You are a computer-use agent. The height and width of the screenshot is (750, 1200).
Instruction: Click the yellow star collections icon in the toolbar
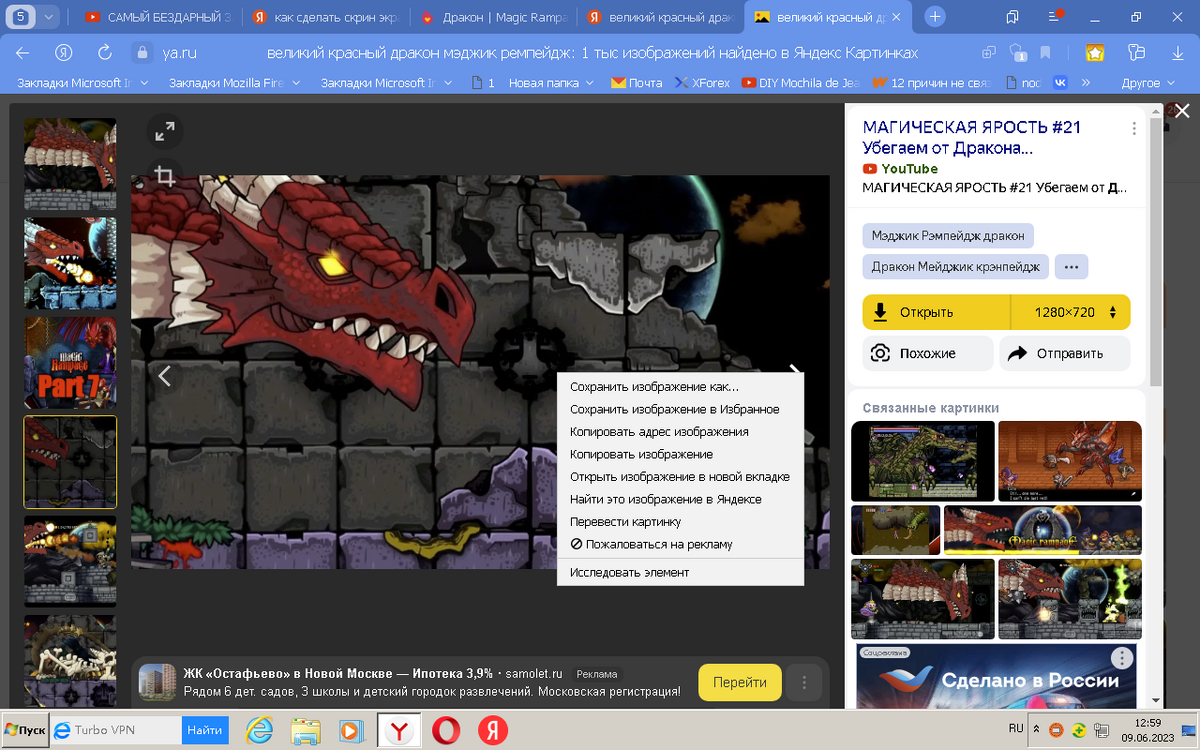coord(1096,53)
